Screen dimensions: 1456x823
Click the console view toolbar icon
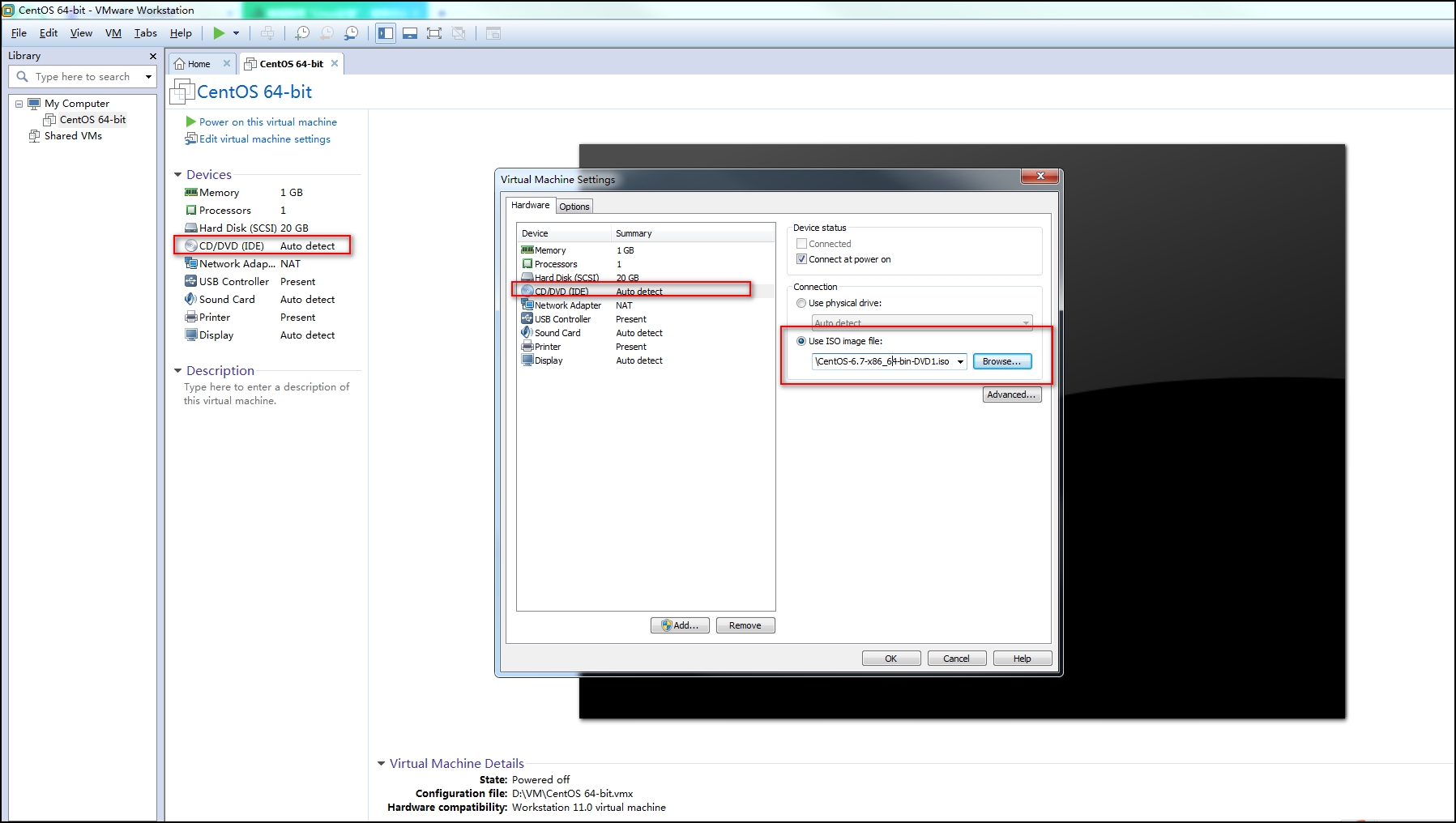click(493, 33)
